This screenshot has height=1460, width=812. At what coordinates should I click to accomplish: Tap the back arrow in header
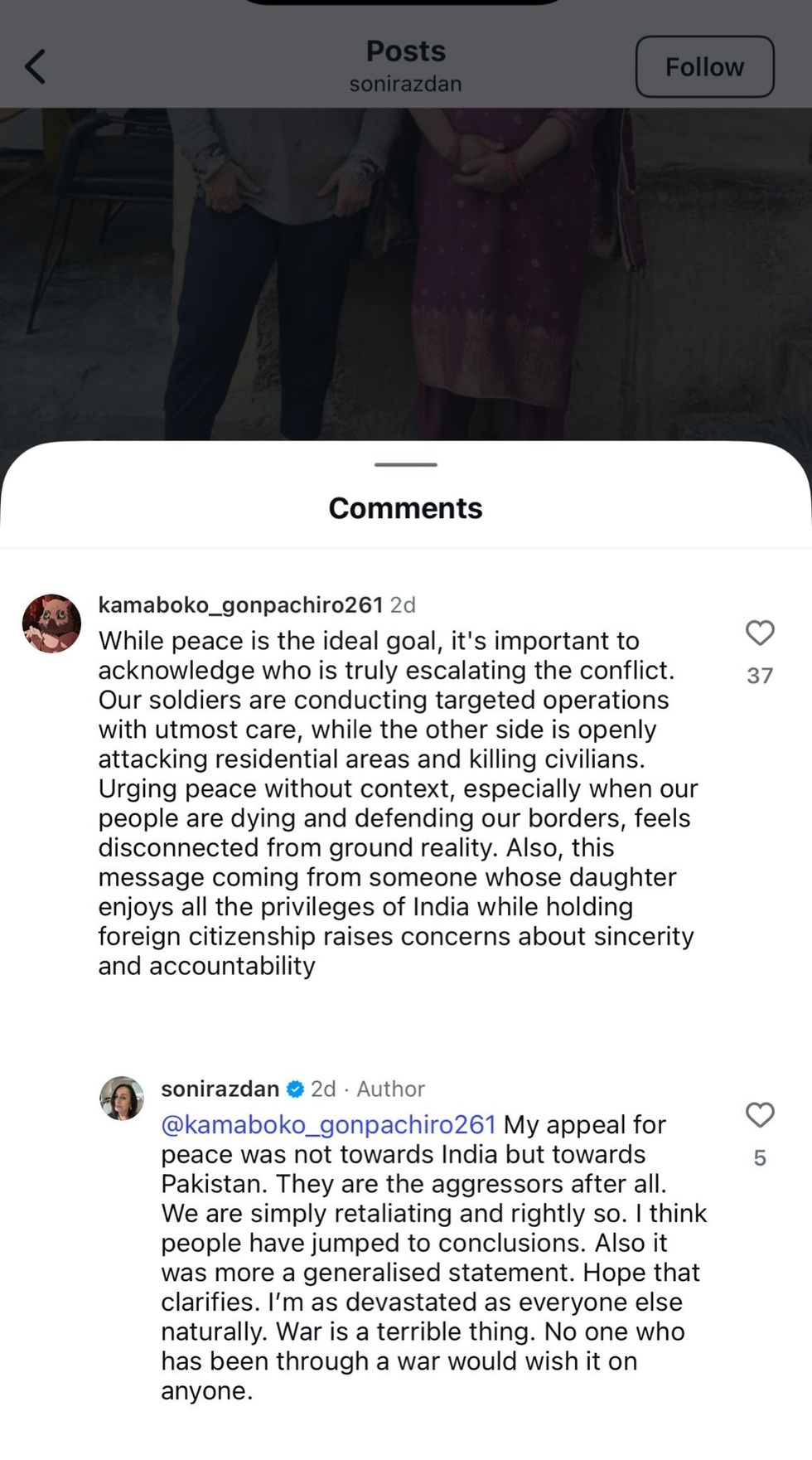(x=35, y=67)
